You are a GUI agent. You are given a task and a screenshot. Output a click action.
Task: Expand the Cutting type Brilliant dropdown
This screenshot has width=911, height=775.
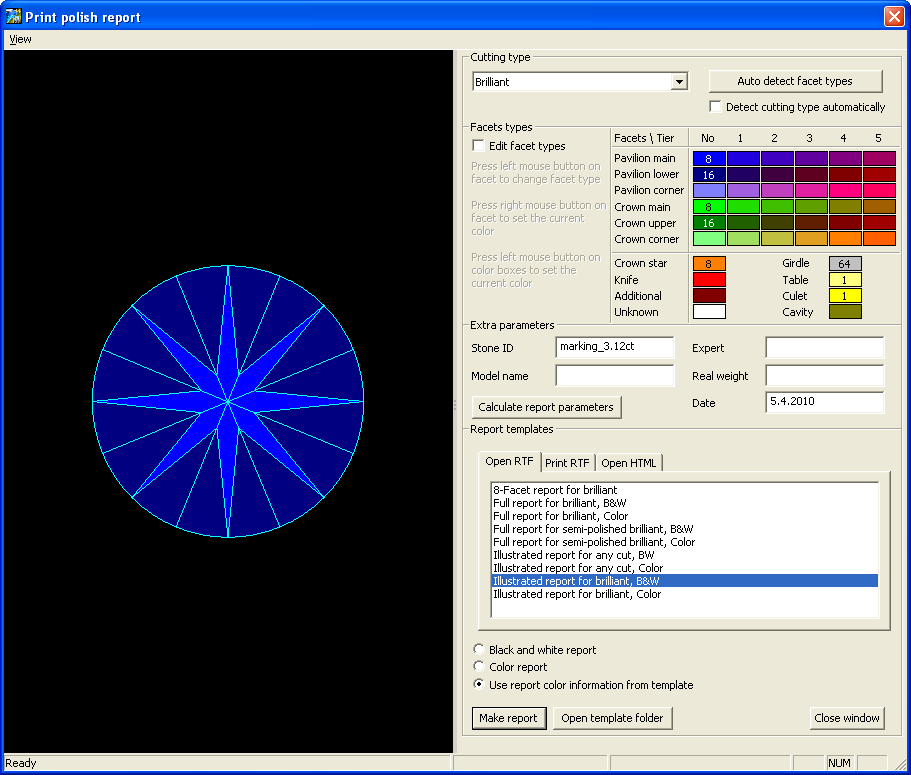pos(679,82)
